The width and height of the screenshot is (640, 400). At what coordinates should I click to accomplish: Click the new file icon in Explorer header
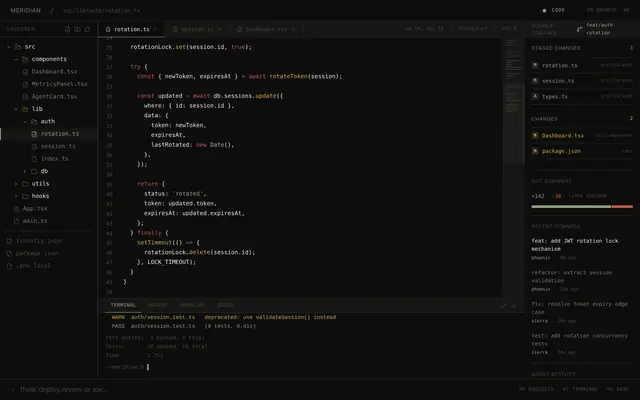pyautogui.click(x=67, y=29)
